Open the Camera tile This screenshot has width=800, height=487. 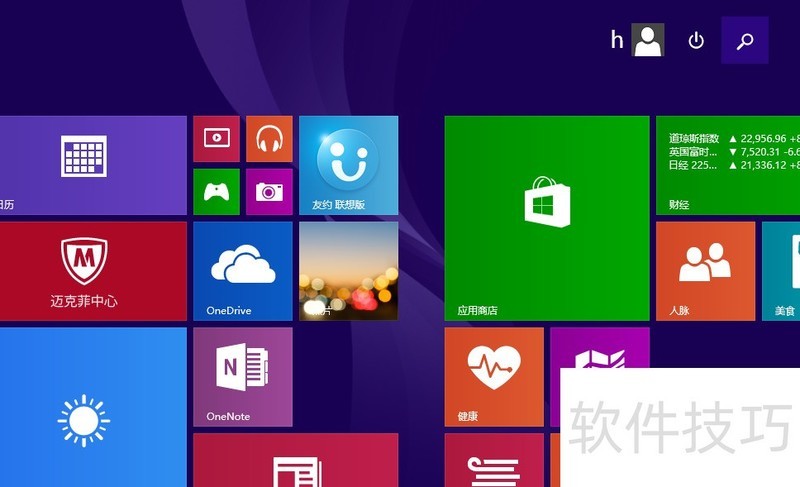click(x=269, y=192)
